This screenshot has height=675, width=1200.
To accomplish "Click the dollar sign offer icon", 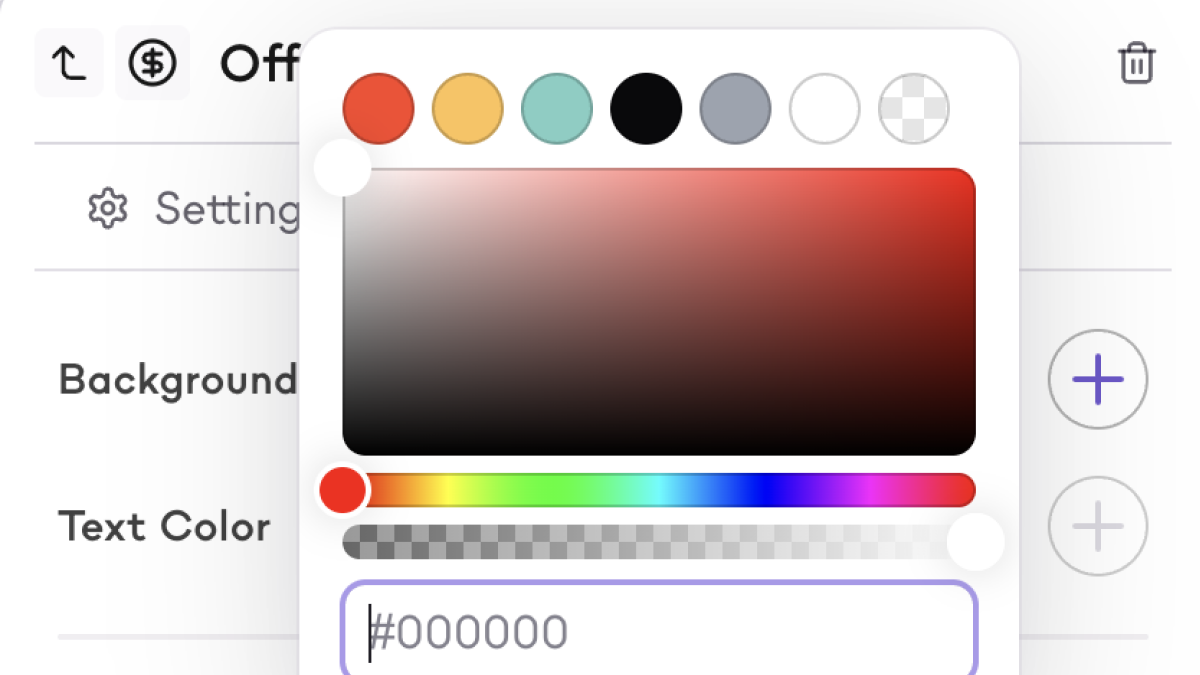I will pos(152,64).
